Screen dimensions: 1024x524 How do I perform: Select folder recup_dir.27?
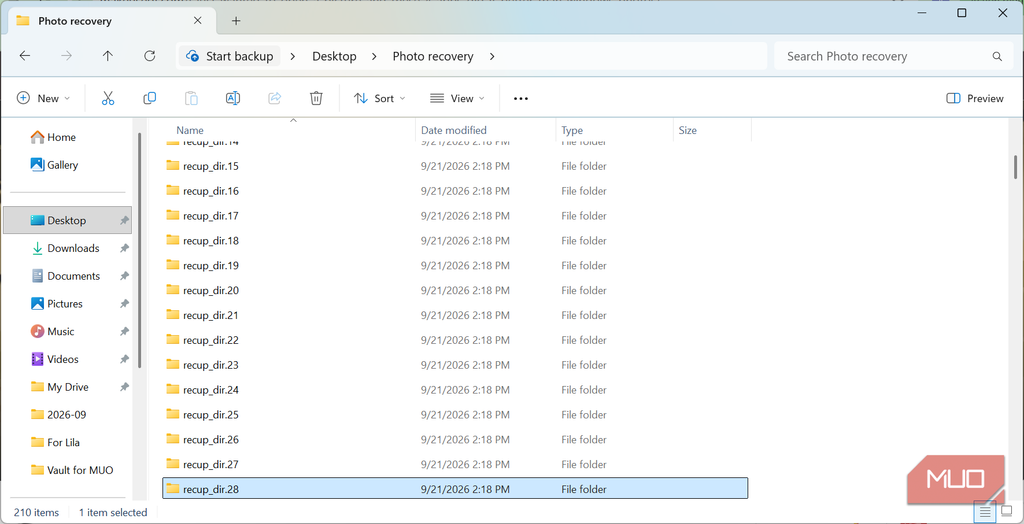coord(455,465)
